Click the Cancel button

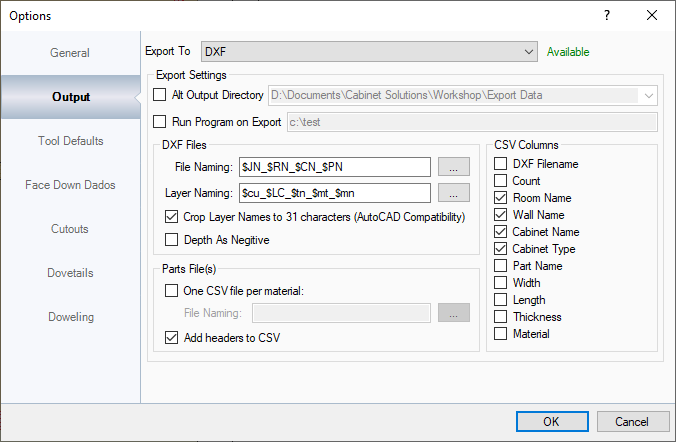[632, 421]
